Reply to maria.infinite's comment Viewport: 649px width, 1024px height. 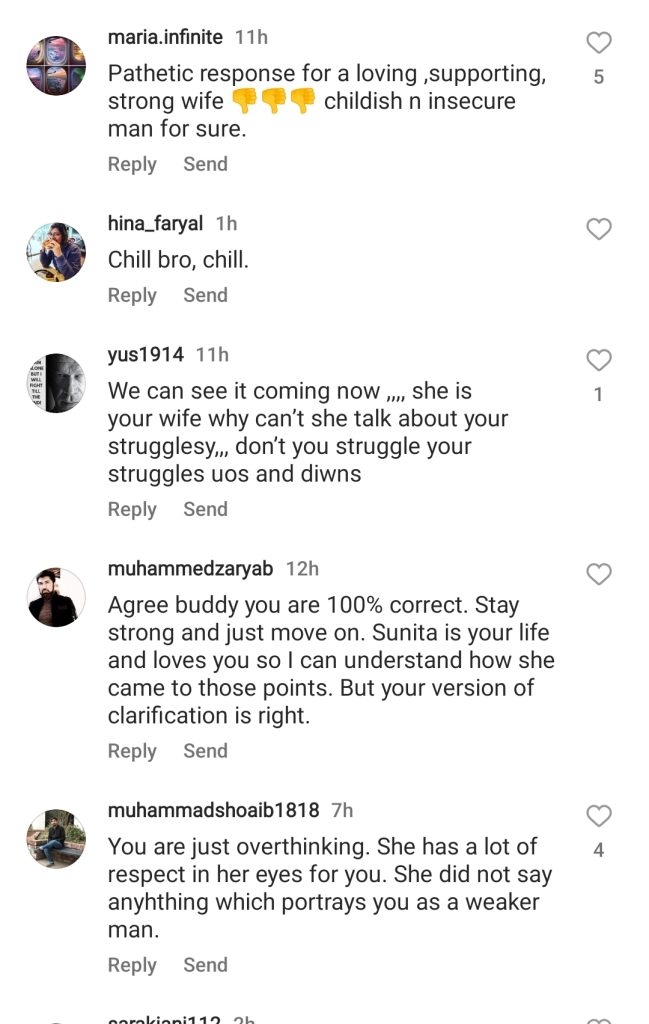[132, 164]
